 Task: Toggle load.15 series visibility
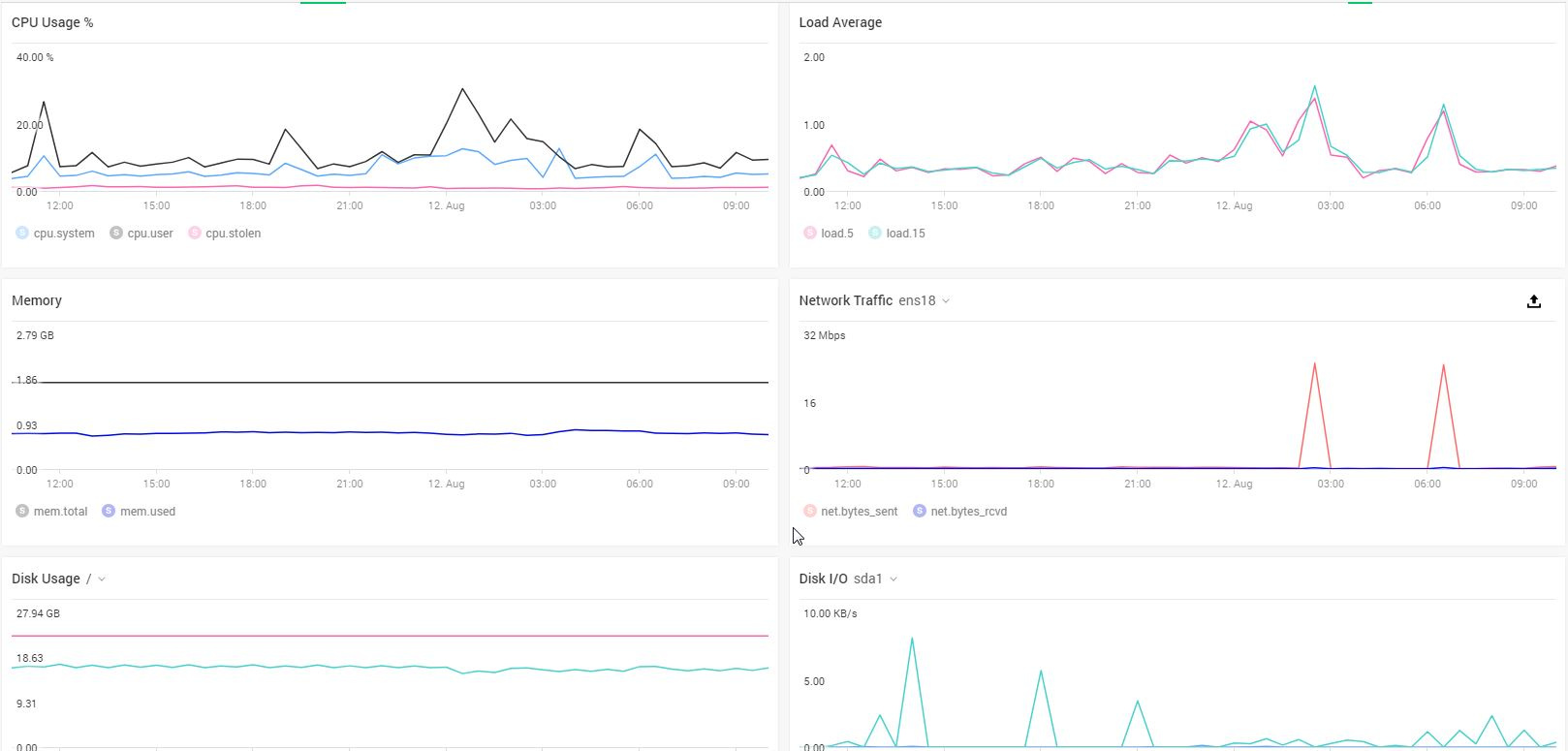pyautogui.click(x=896, y=234)
